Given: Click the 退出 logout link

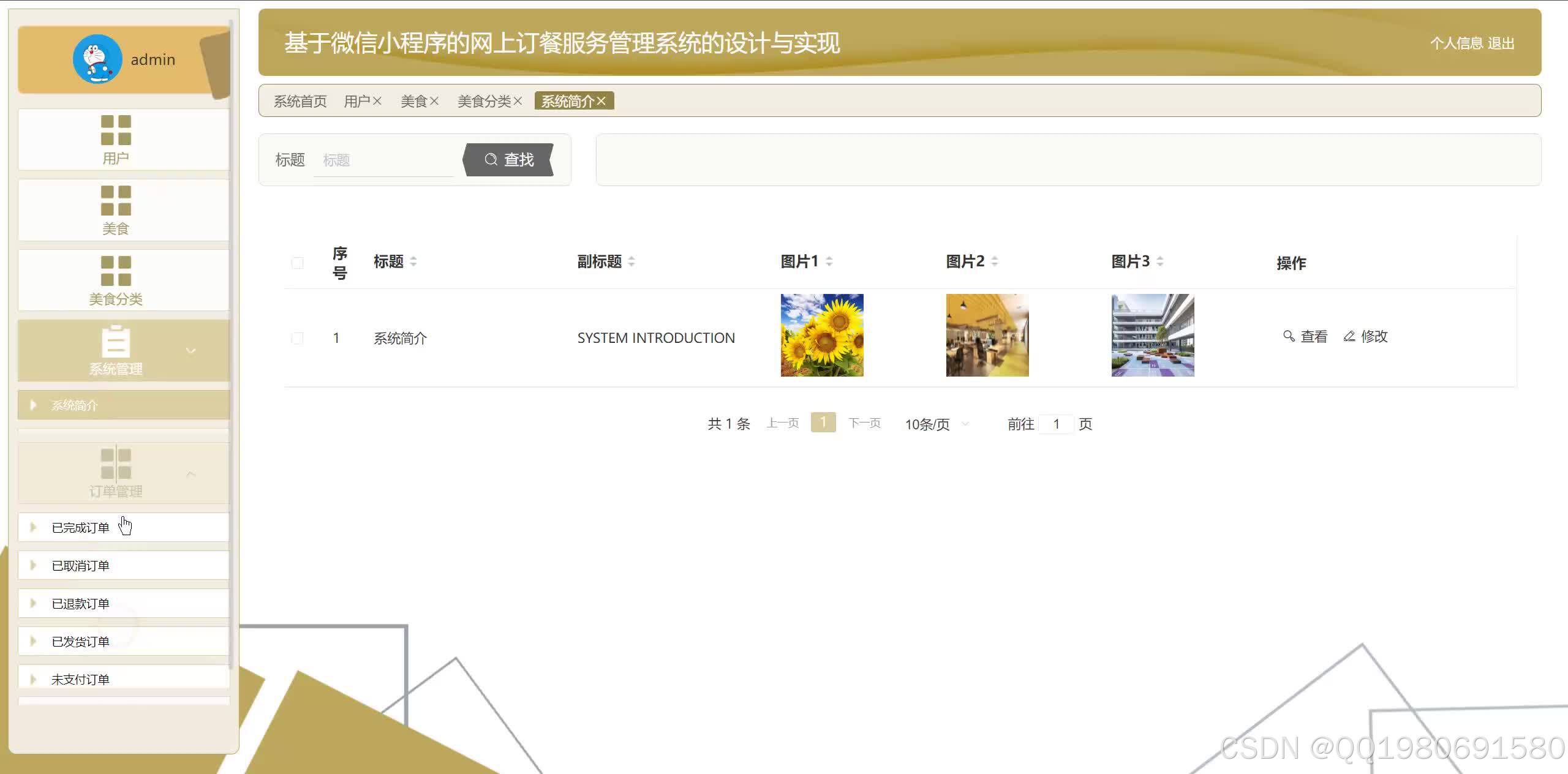Looking at the screenshot, I should pyautogui.click(x=1501, y=43).
